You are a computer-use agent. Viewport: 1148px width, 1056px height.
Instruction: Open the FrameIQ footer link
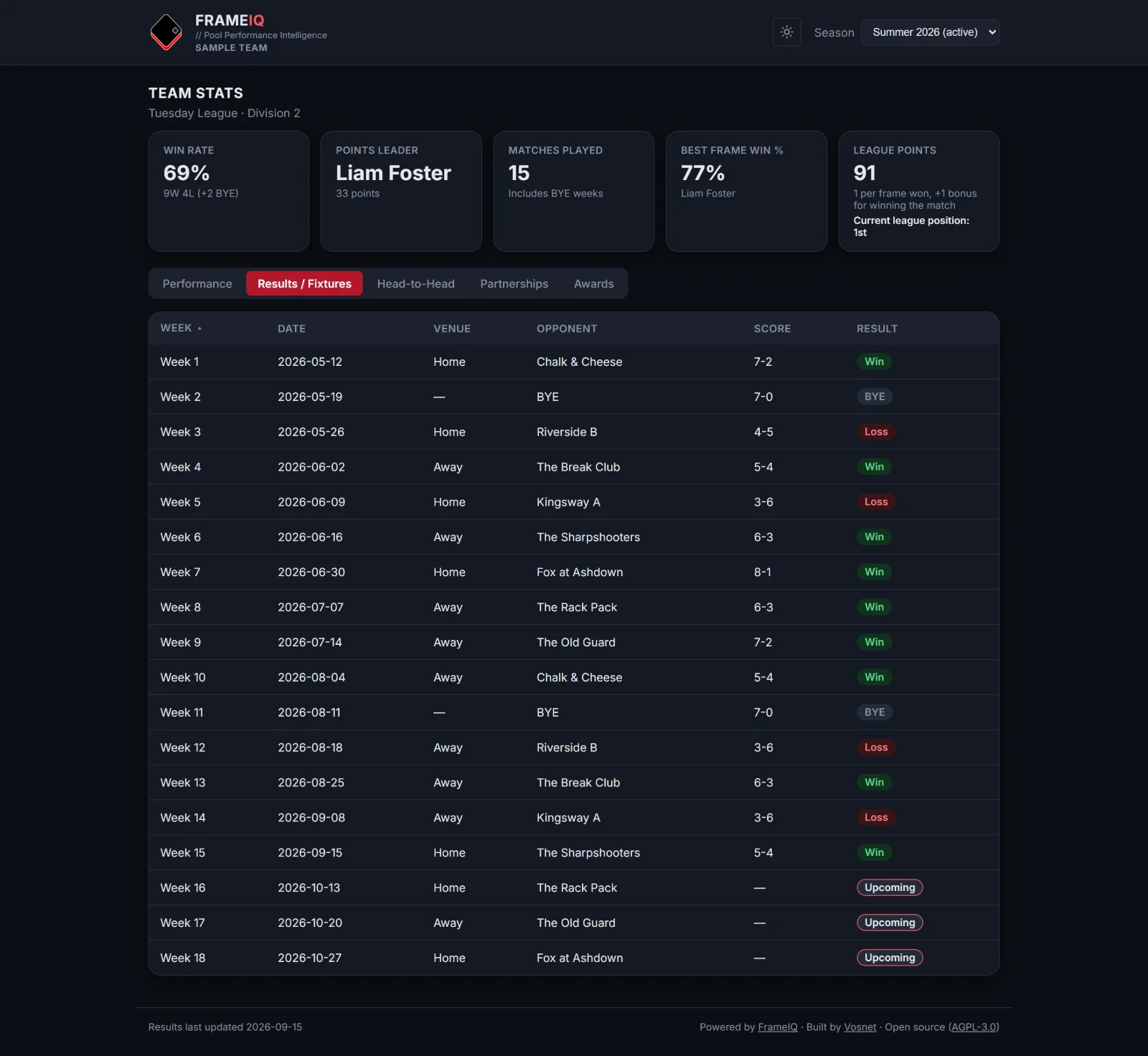coord(778,1027)
